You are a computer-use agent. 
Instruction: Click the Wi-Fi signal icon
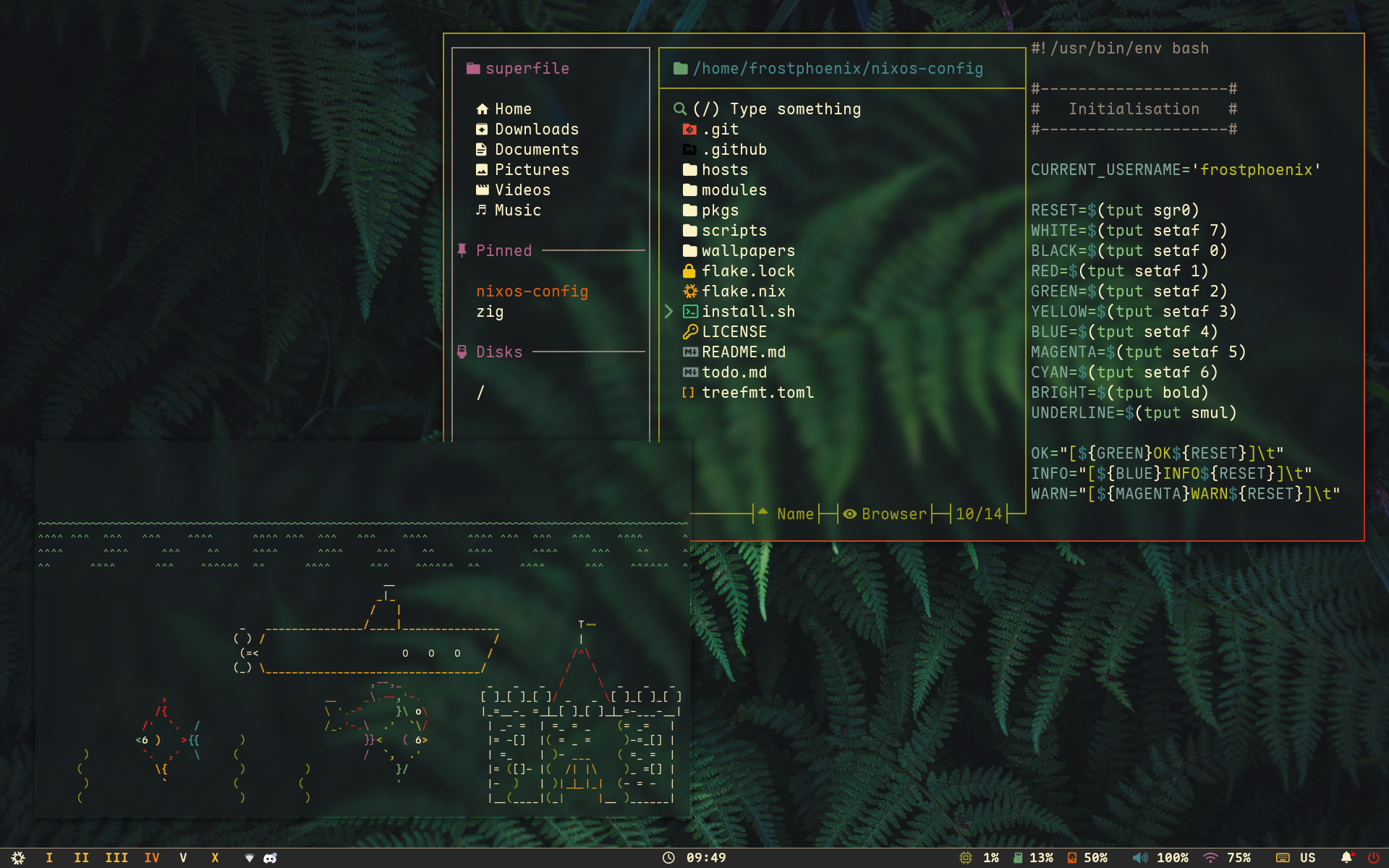tap(1210, 858)
